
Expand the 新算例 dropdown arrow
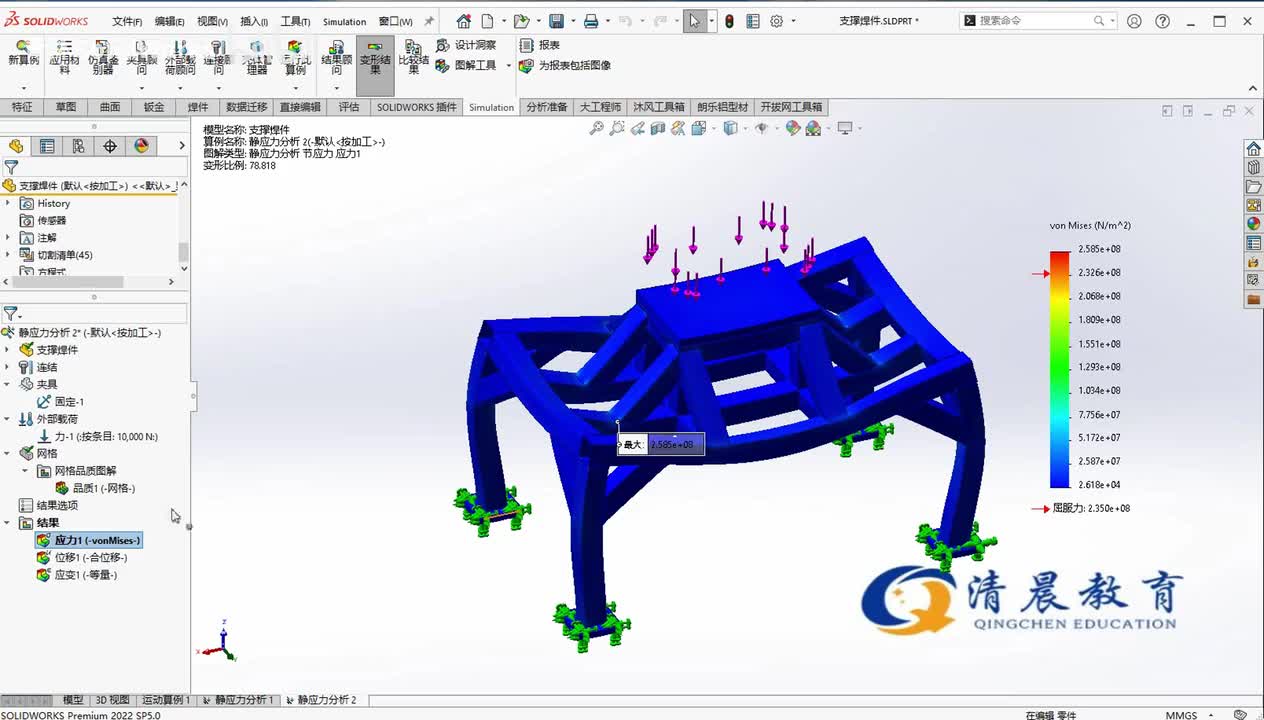[23, 88]
